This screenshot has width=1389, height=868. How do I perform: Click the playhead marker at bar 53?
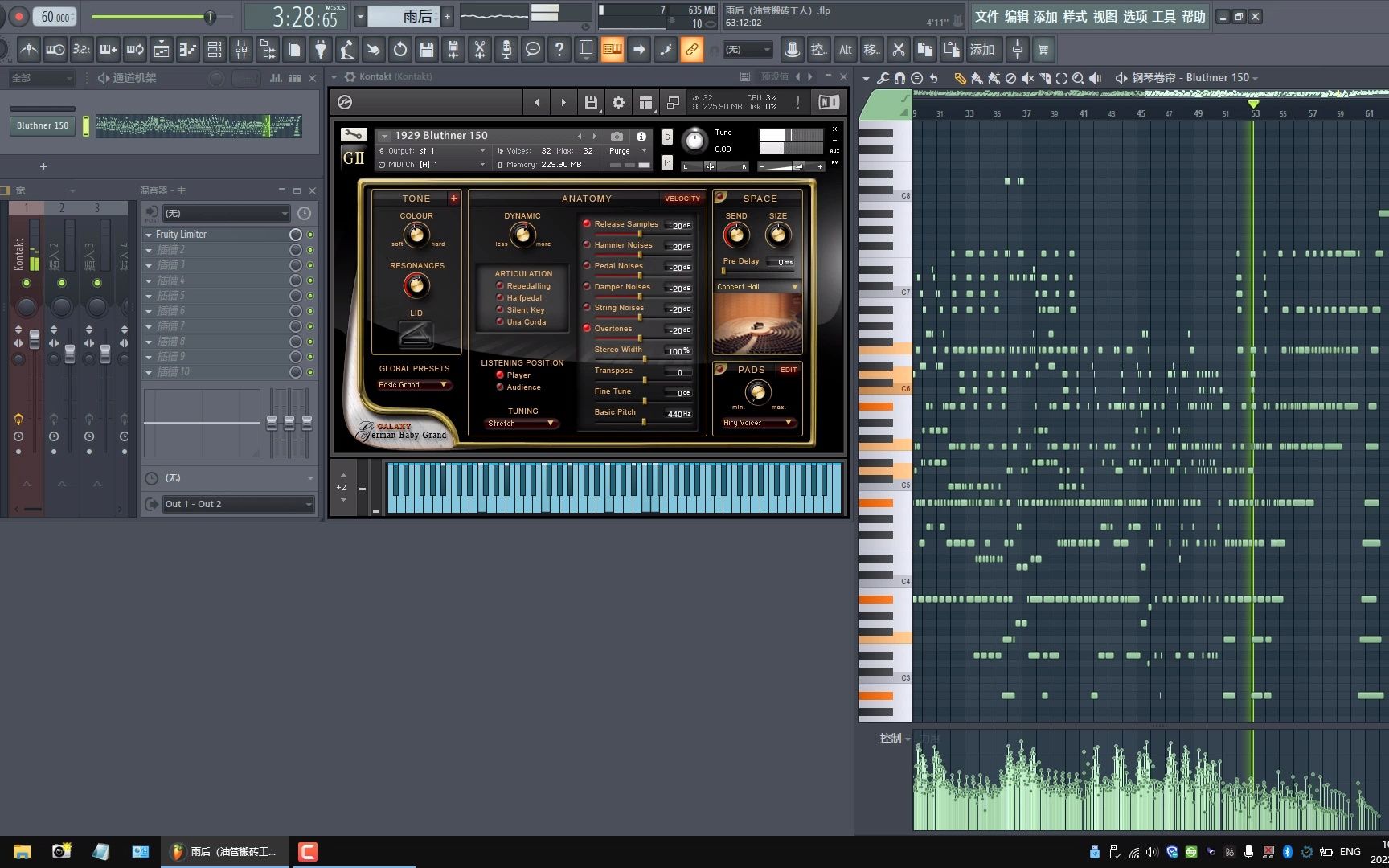tap(1252, 104)
